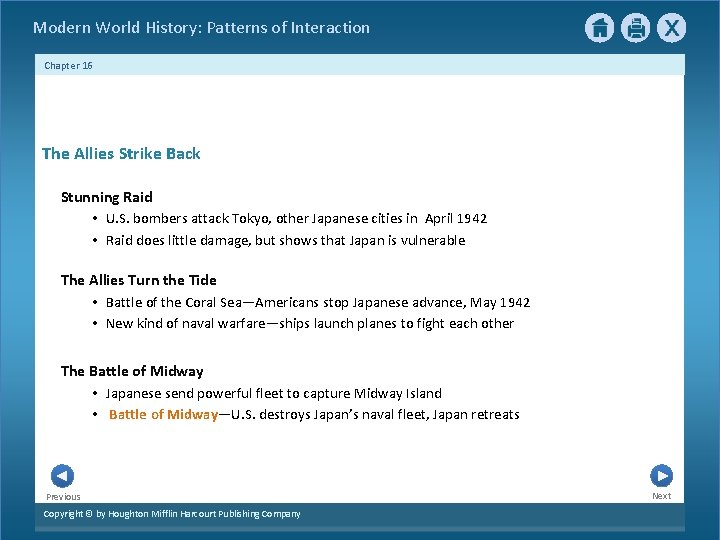Go to the Previous slide arrow
720x540 pixels.
(x=62, y=476)
